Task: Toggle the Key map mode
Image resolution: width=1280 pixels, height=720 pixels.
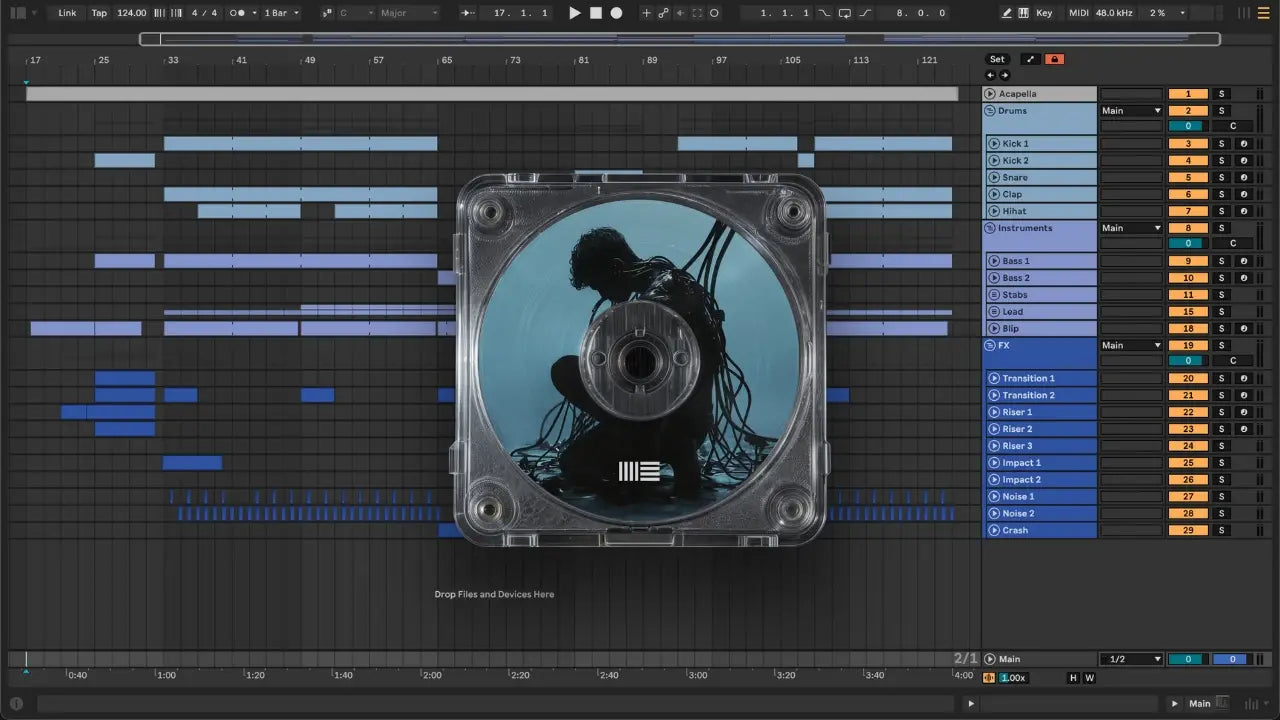Action: 1044,13
